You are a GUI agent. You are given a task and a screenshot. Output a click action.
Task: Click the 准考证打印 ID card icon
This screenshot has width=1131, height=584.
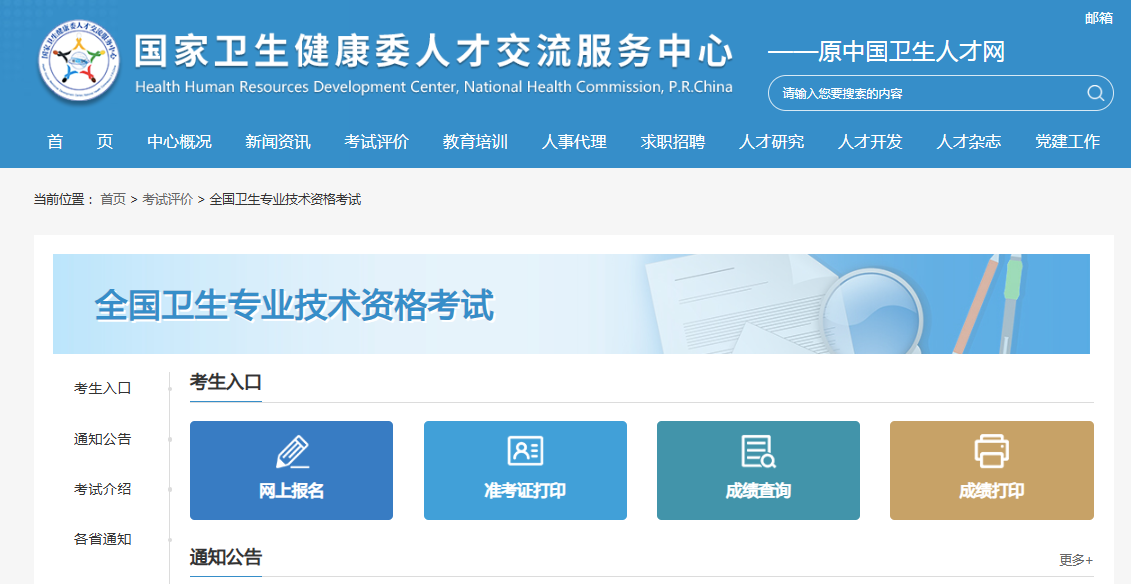[x=524, y=450]
